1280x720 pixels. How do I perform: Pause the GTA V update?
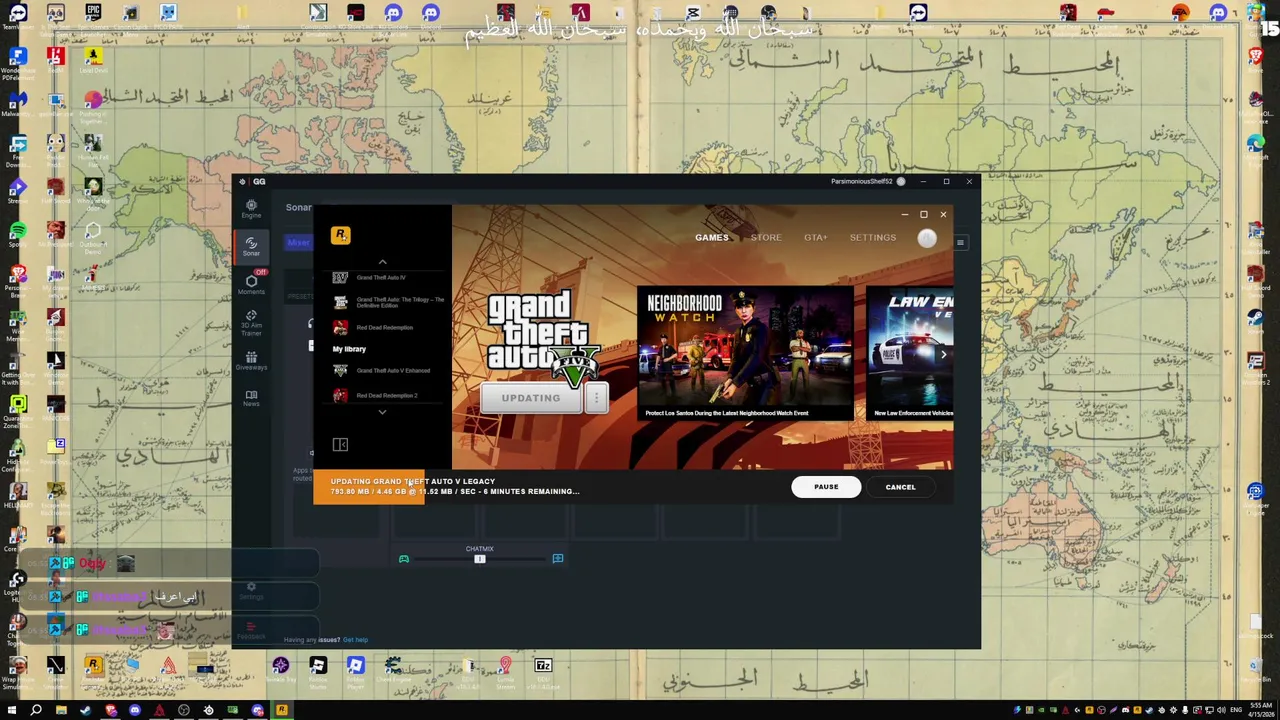coord(826,487)
